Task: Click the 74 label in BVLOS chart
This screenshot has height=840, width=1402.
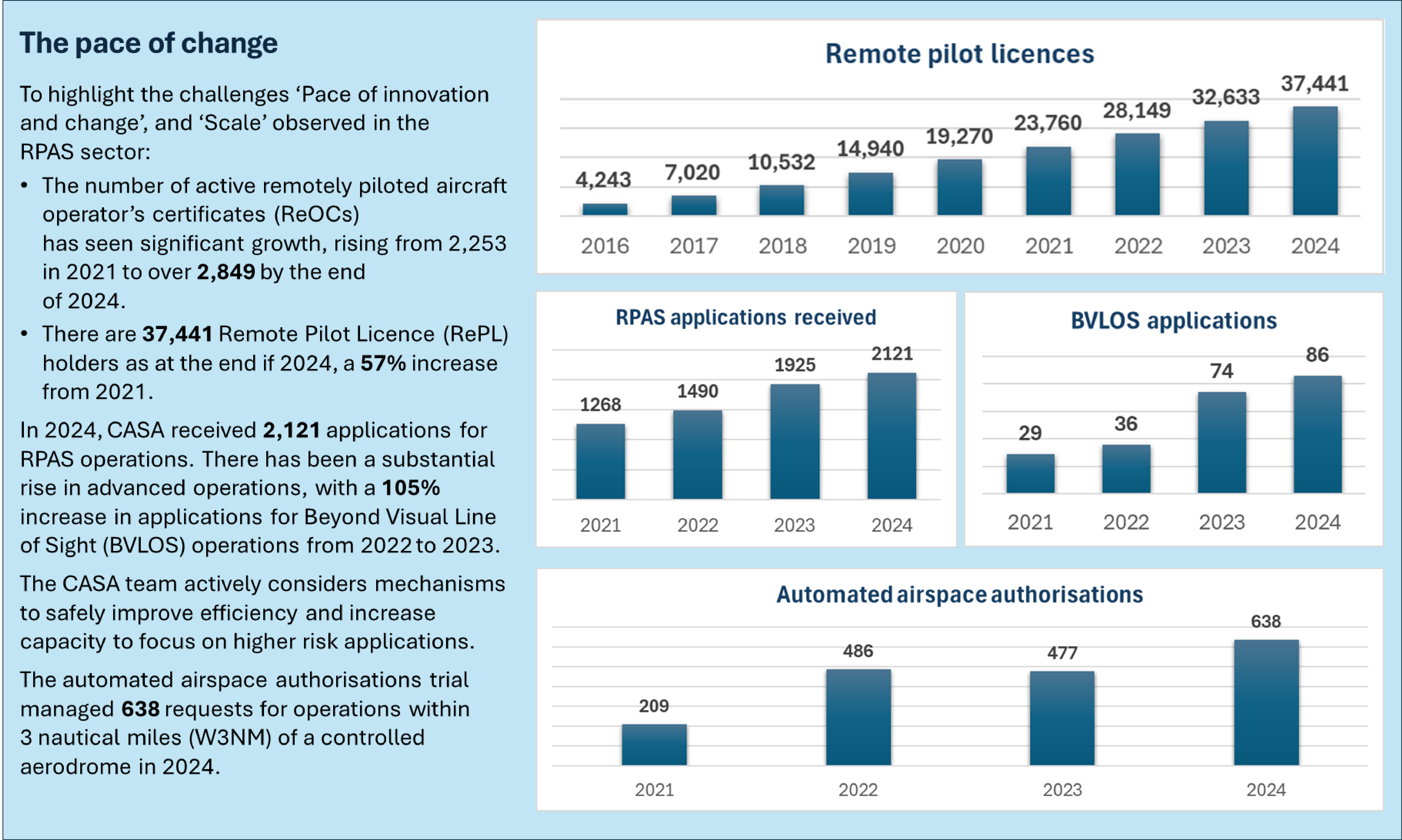Action: pyautogui.click(x=1221, y=371)
